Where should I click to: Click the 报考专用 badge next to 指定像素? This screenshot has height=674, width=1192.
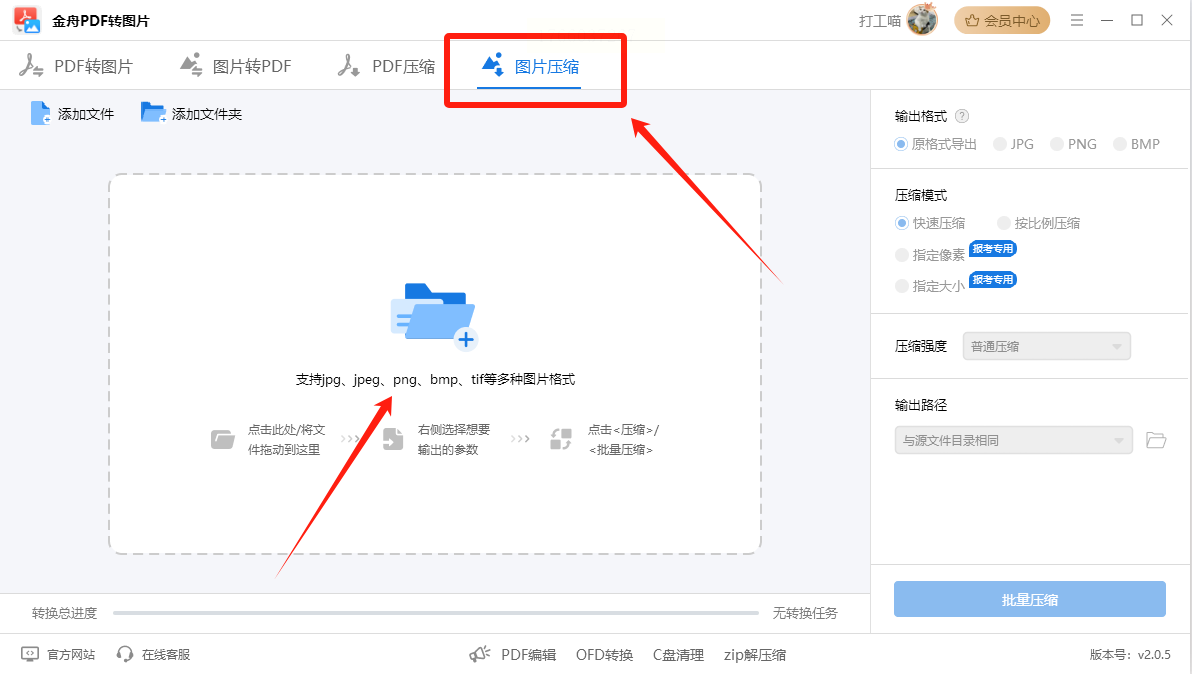(993, 249)
